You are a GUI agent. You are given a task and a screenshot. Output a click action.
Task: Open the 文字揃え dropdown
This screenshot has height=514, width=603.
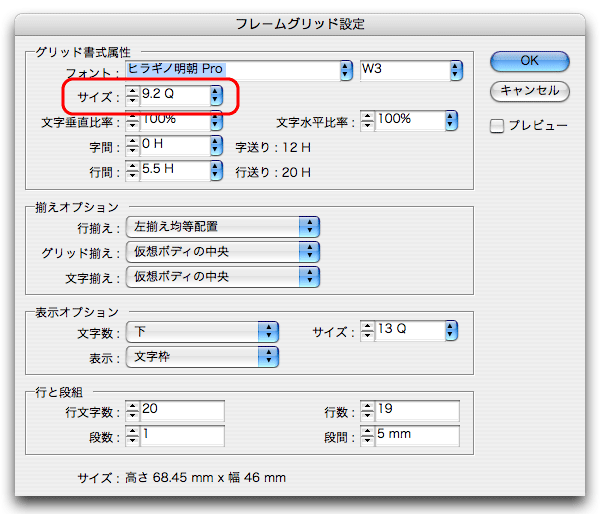(311, 275)
